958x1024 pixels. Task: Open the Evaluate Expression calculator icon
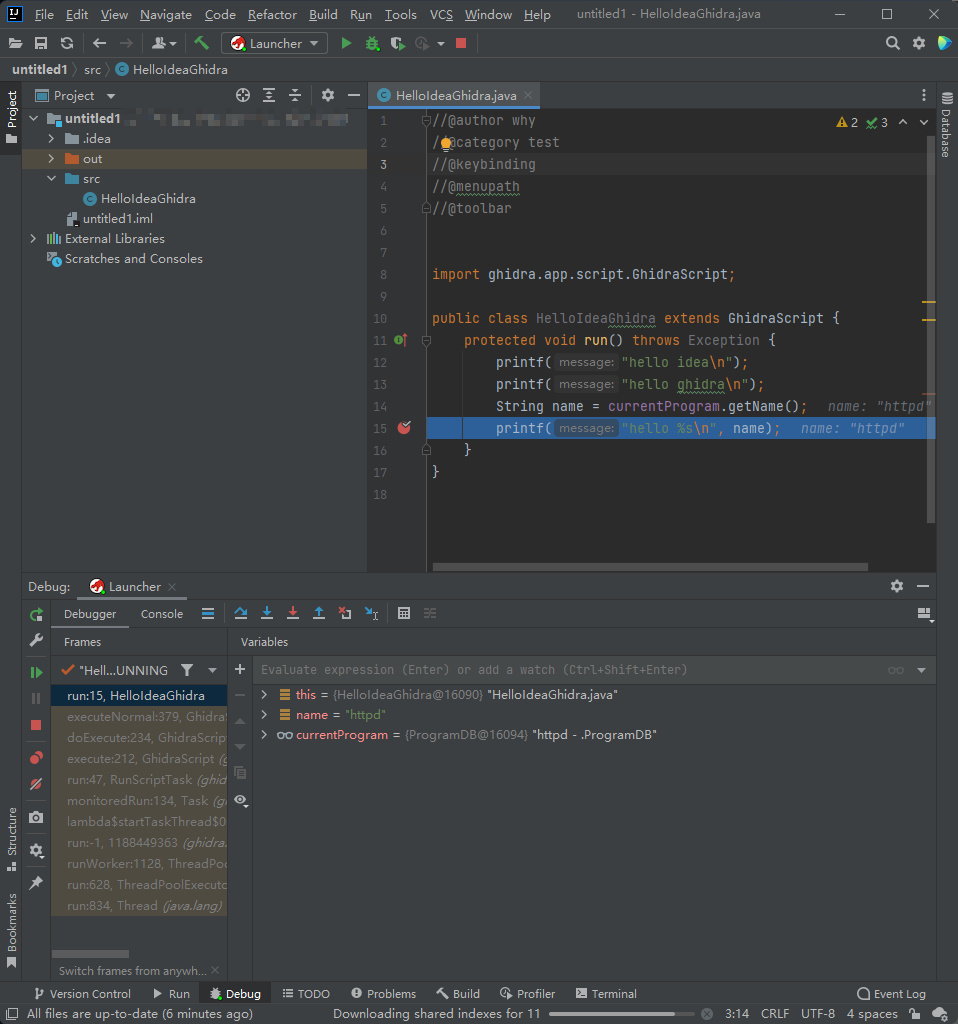pos(403,613)
